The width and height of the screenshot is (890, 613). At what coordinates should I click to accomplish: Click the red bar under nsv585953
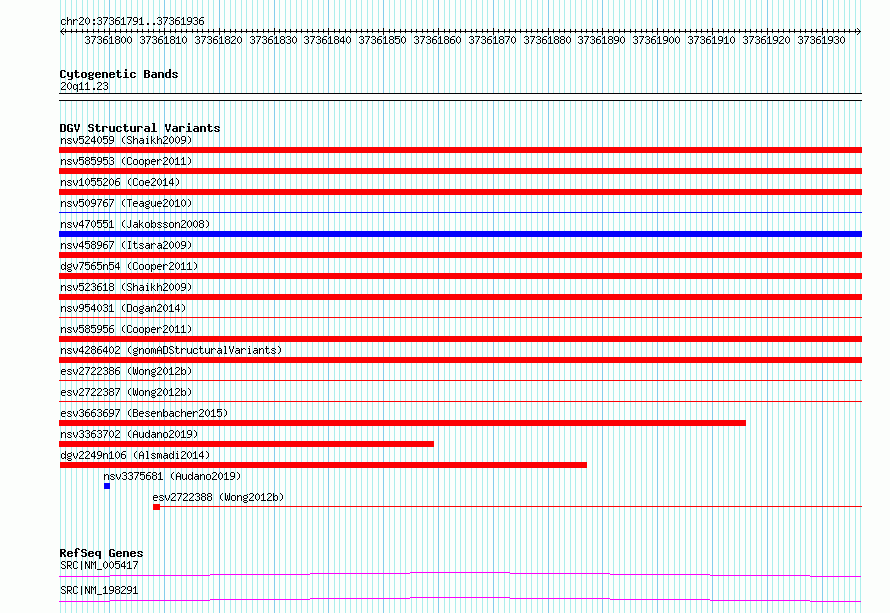460,171
